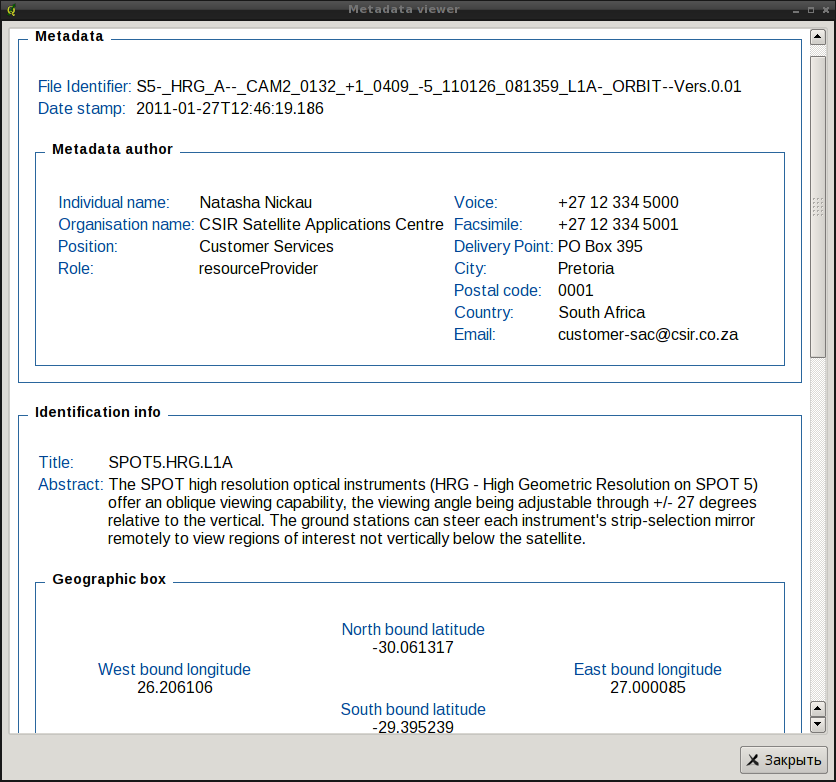Click the facsimile number +27 12 334 5001
The width and height of the screenshot is (836, 782).
tap(618, 224)
